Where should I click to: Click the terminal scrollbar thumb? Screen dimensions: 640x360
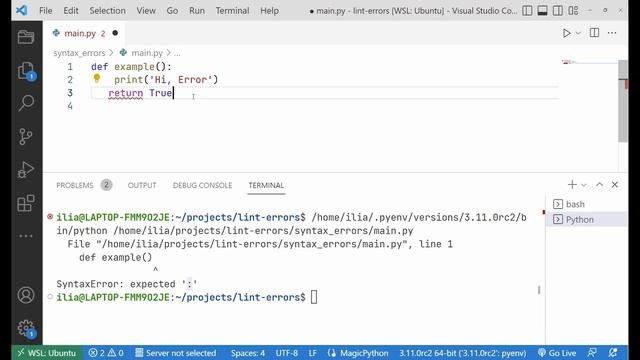click(539, 290)
